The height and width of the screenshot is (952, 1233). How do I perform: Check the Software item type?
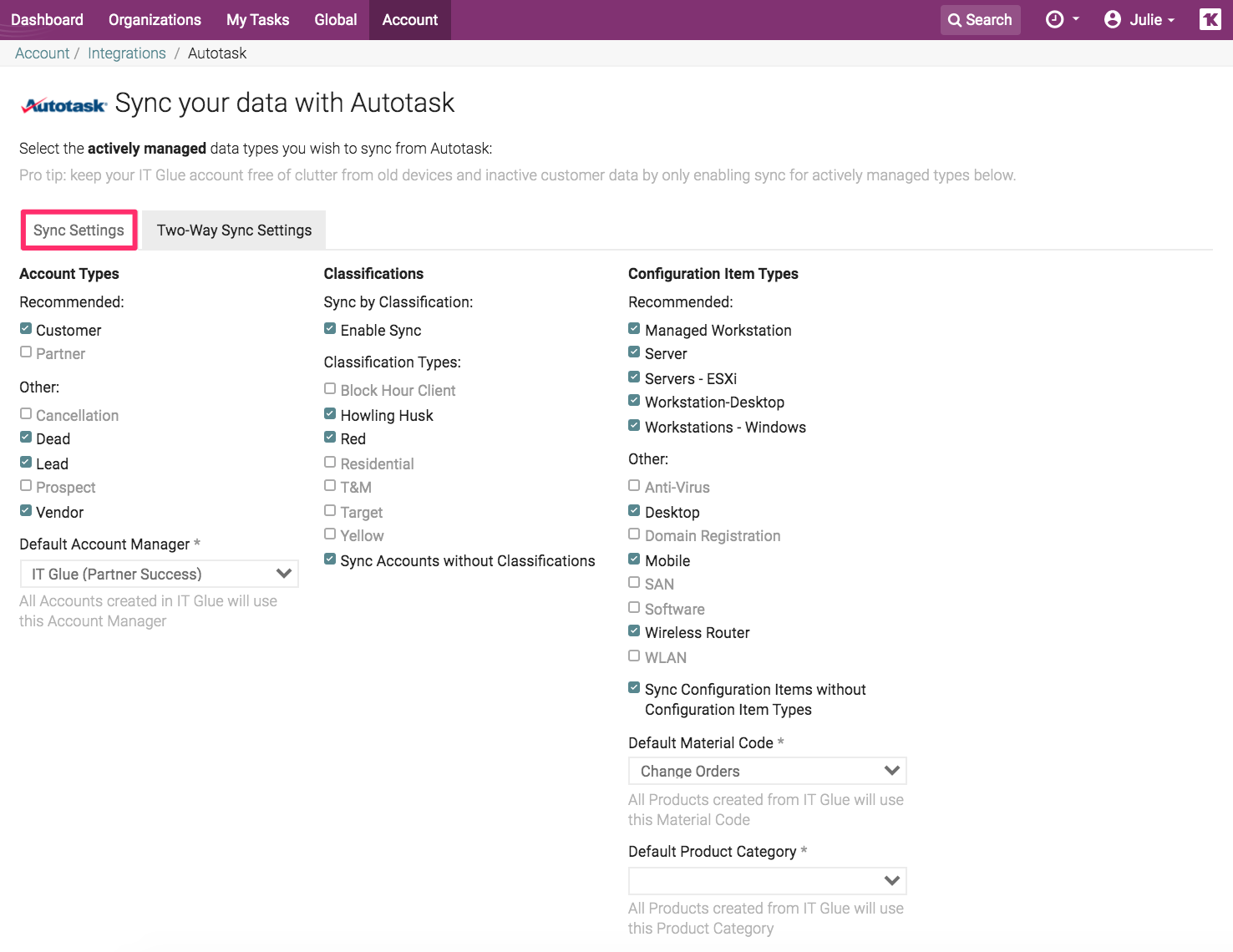[x=634, y=608]
